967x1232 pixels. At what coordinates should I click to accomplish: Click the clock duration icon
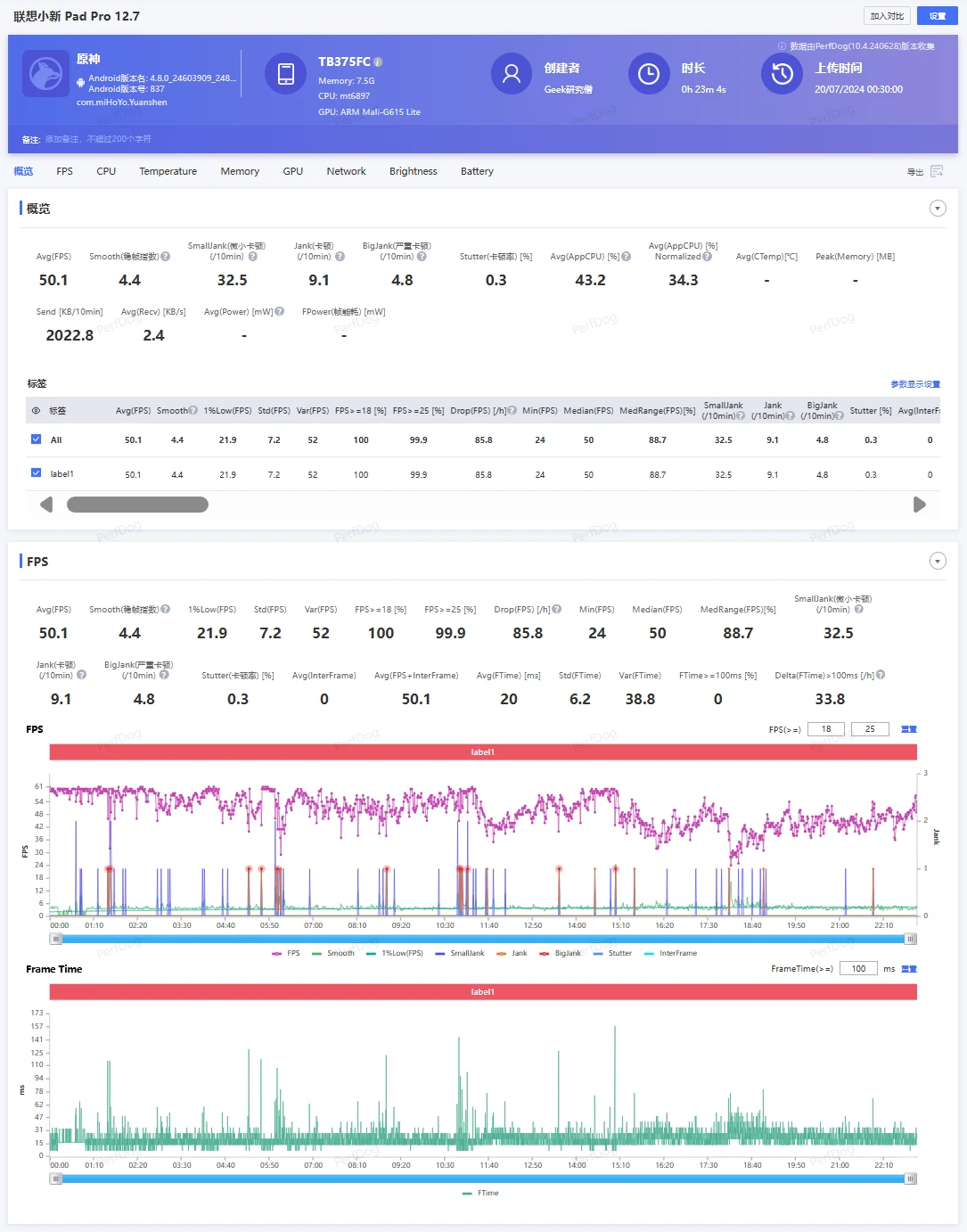coord(649,74)
